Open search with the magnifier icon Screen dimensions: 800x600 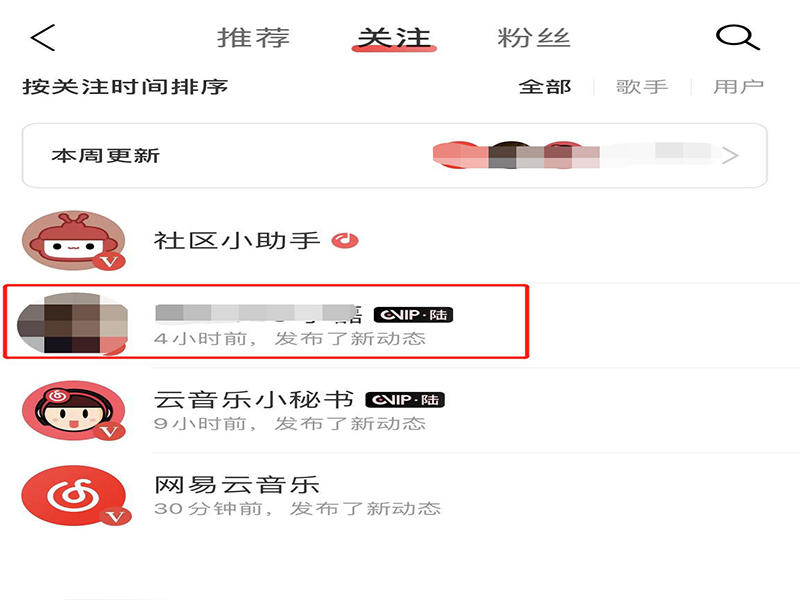[x=738, y=38]
